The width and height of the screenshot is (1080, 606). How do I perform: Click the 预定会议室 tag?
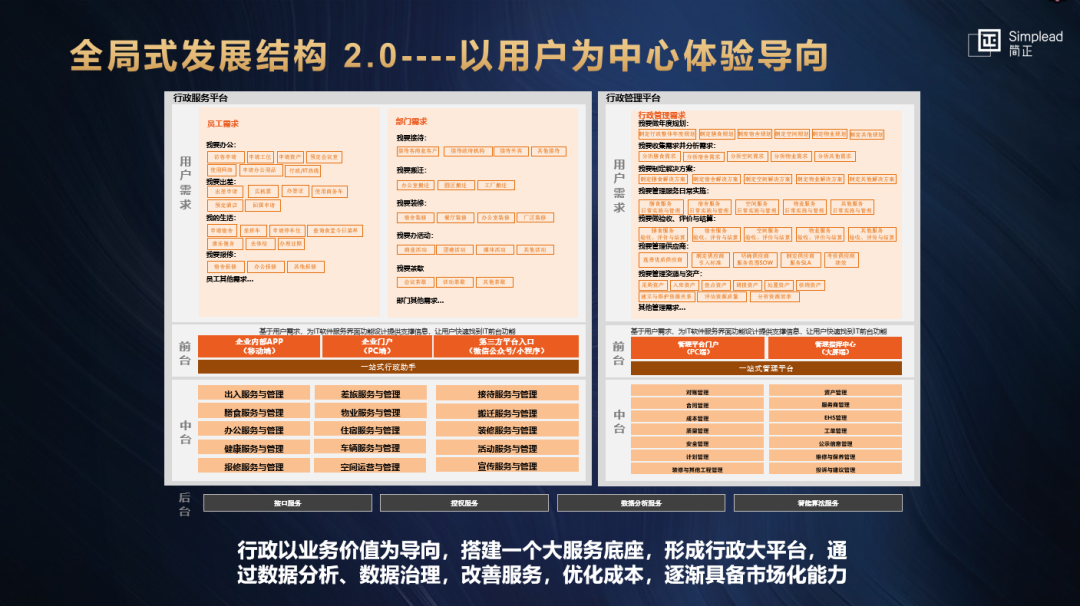click(x=324, y=157)
